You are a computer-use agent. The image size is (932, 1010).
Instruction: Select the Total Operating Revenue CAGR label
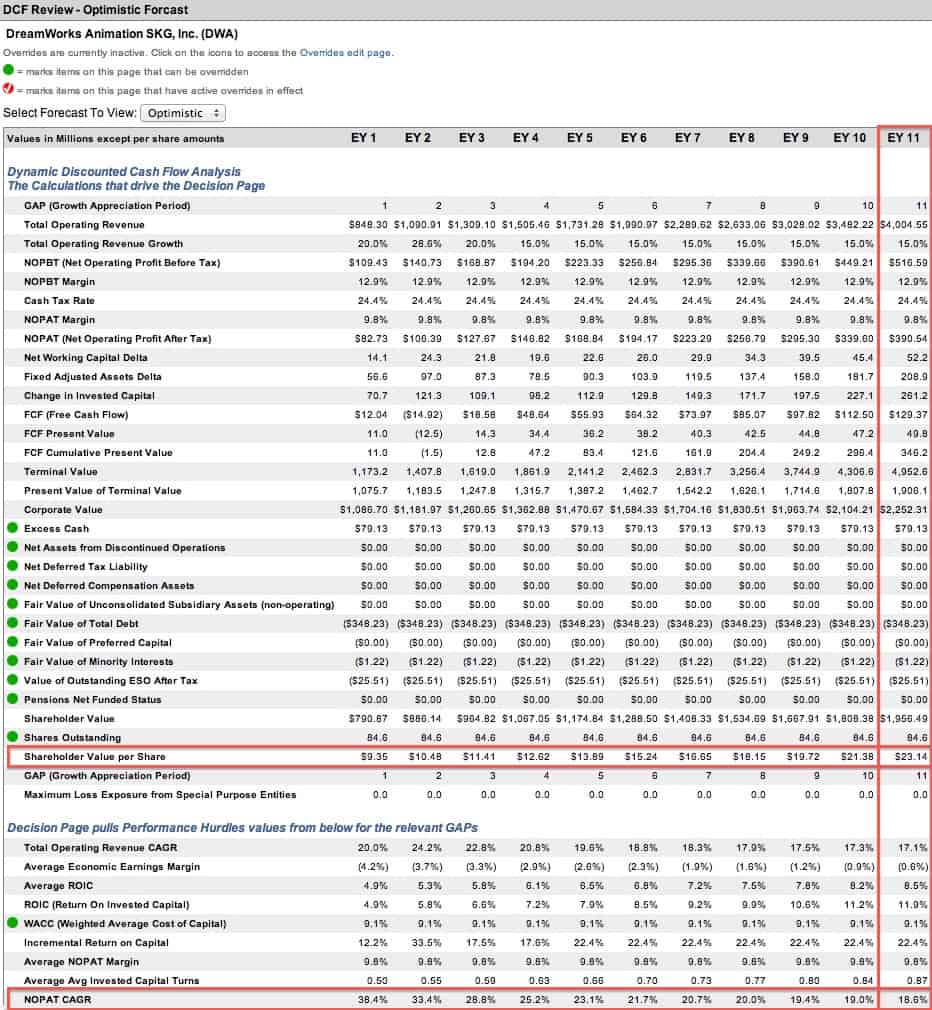(100, 848)
